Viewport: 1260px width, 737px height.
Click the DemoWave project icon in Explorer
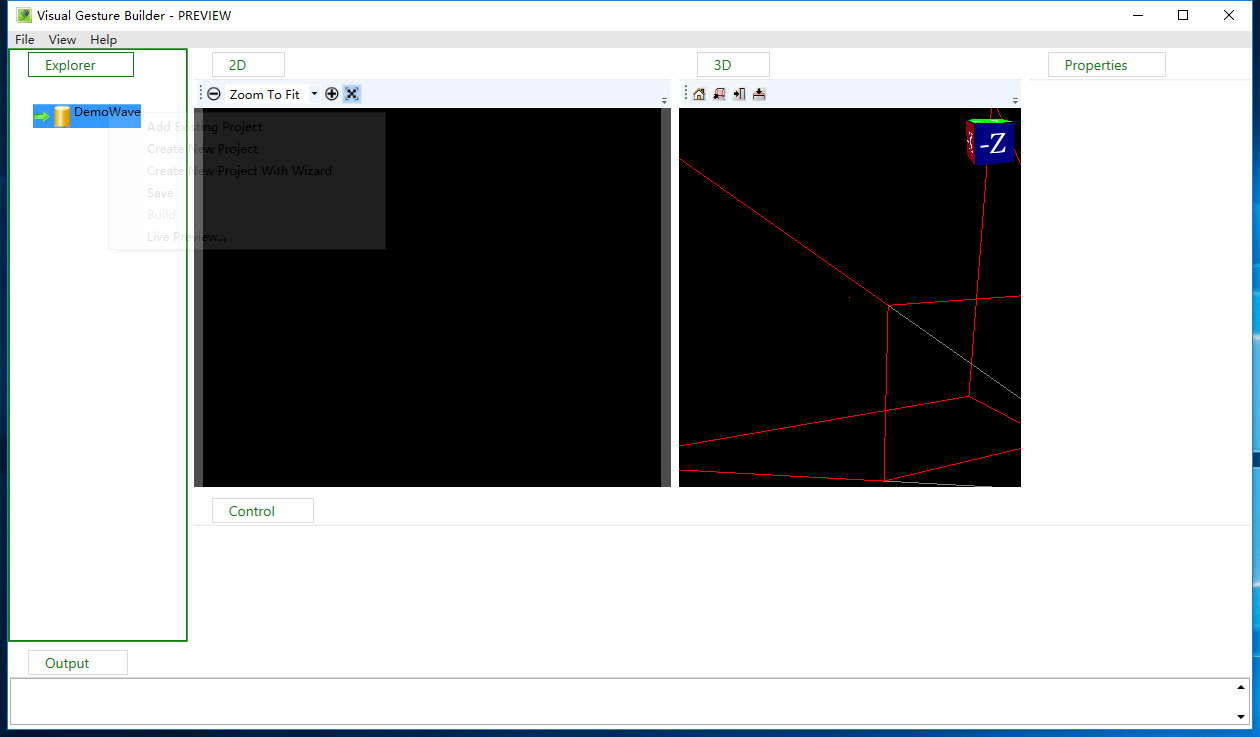[x=62, y=115]
